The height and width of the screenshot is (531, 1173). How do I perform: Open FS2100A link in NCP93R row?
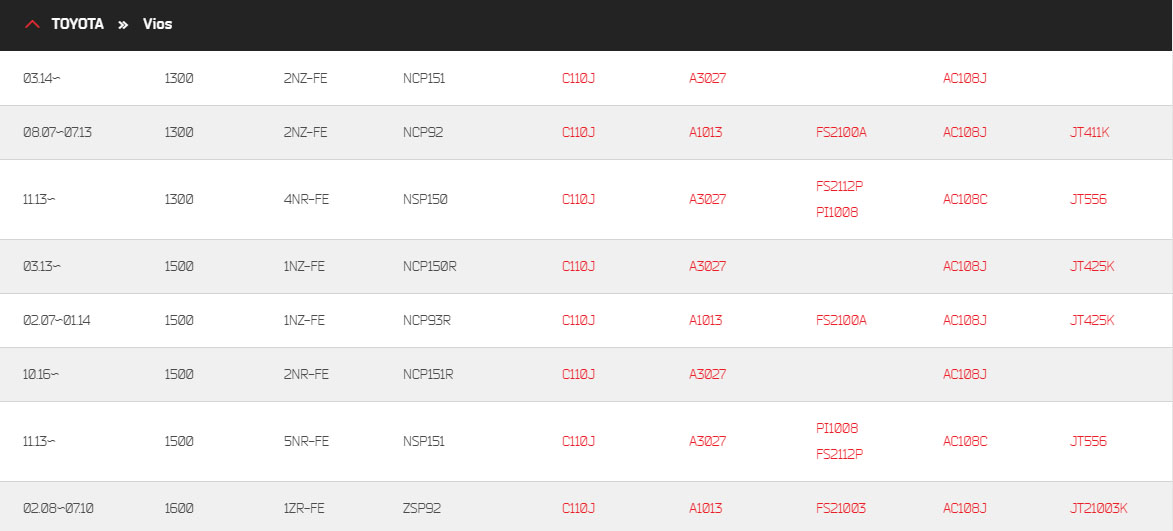click(x=842, y=320)
